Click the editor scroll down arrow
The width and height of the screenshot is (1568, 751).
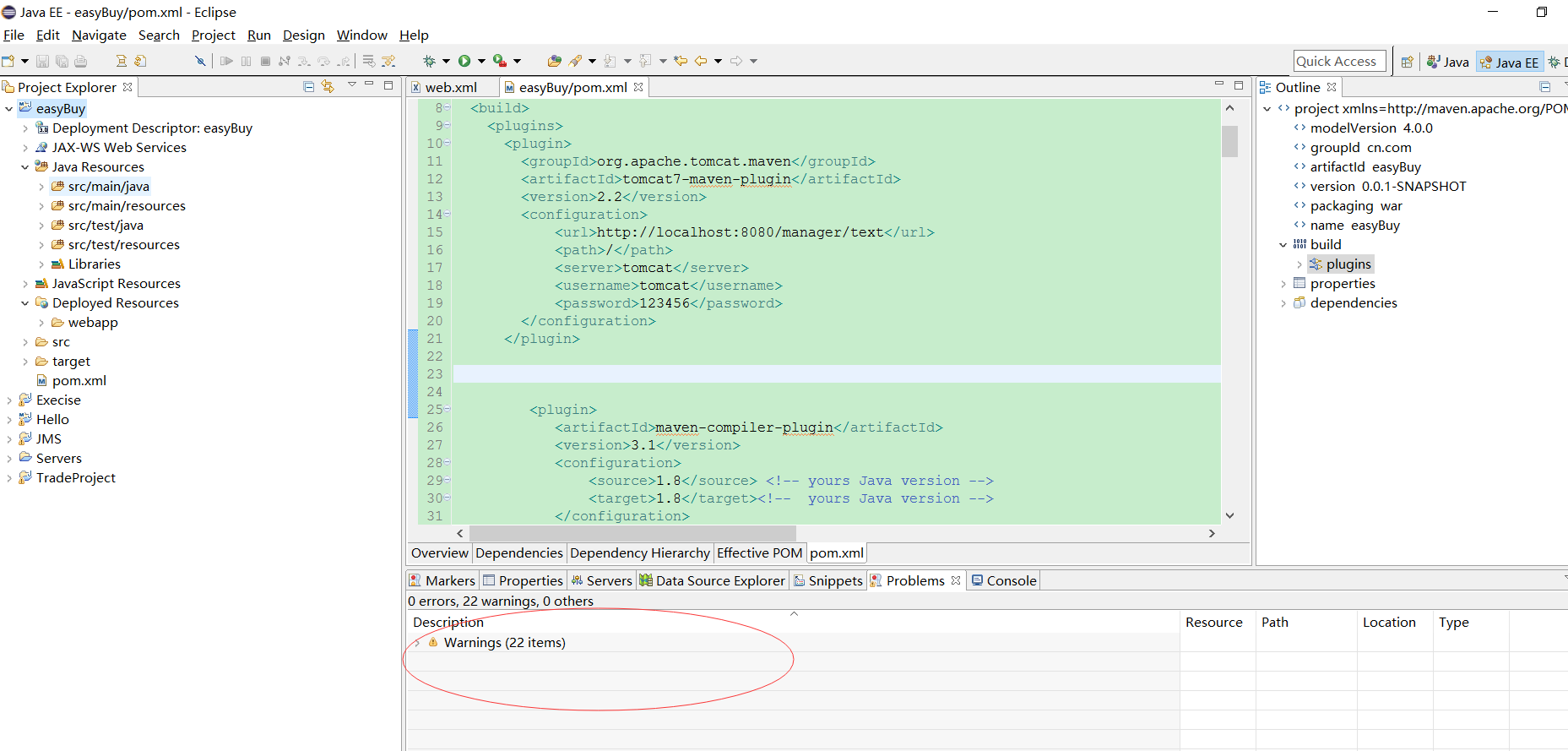coord(1229,515)
